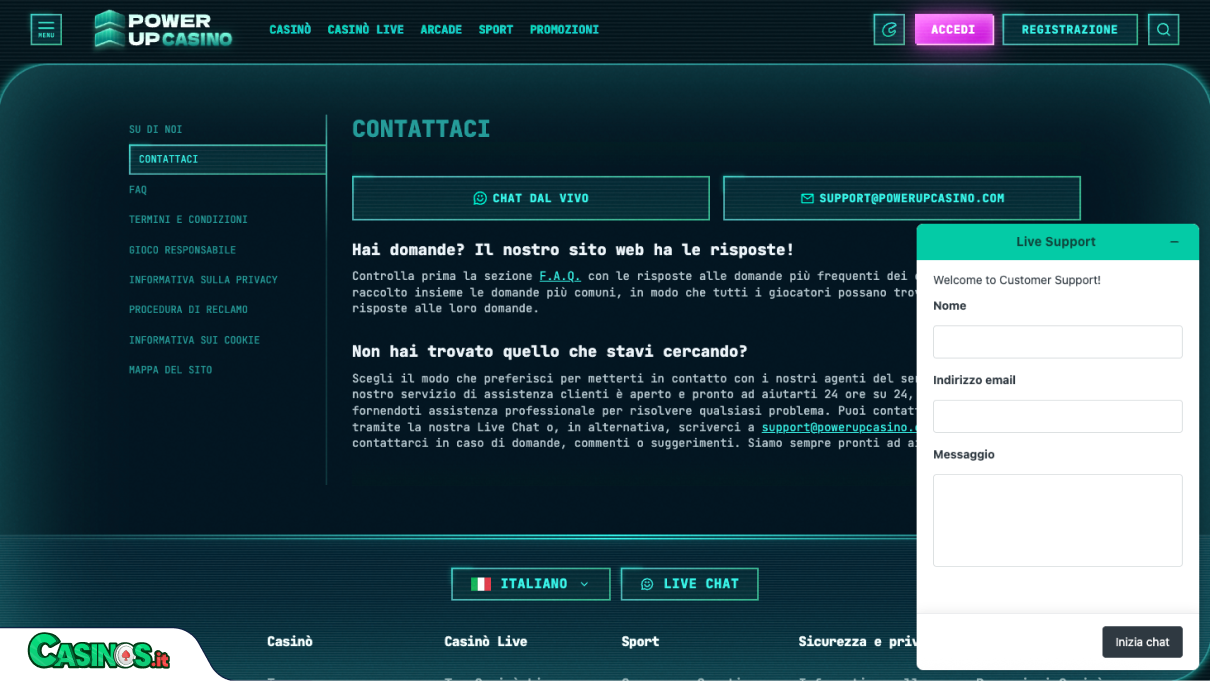Click the support@powerupcasino email link in text
The width and height of the screenshot is (1210, 681).
(839, 427)
